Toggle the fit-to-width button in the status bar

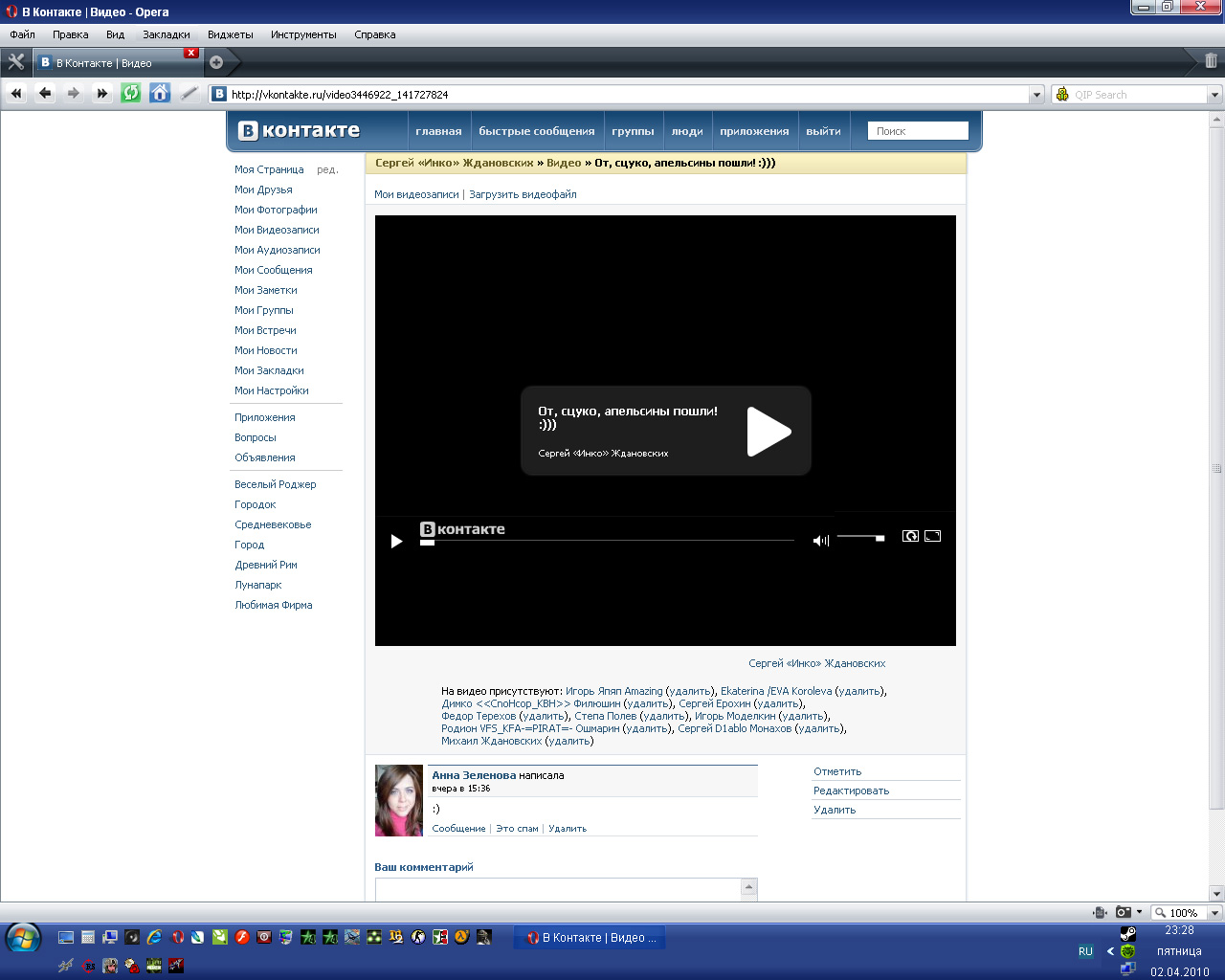click(1101, 912)
